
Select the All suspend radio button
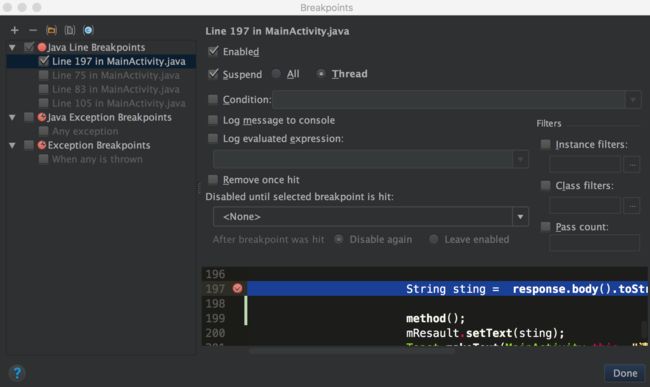tap(276, 74)
